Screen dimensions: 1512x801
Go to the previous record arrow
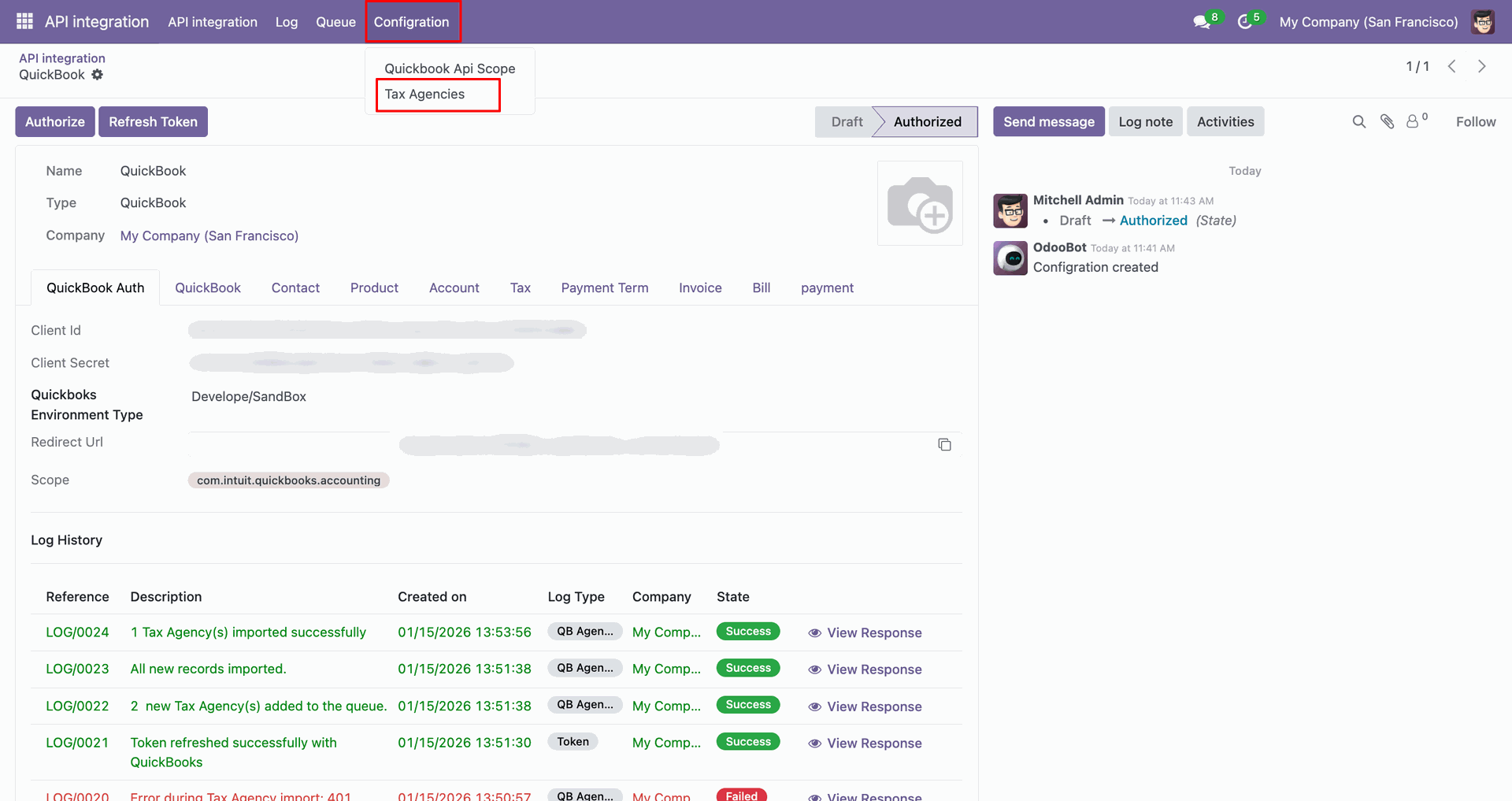click(x=1452, y=67)
